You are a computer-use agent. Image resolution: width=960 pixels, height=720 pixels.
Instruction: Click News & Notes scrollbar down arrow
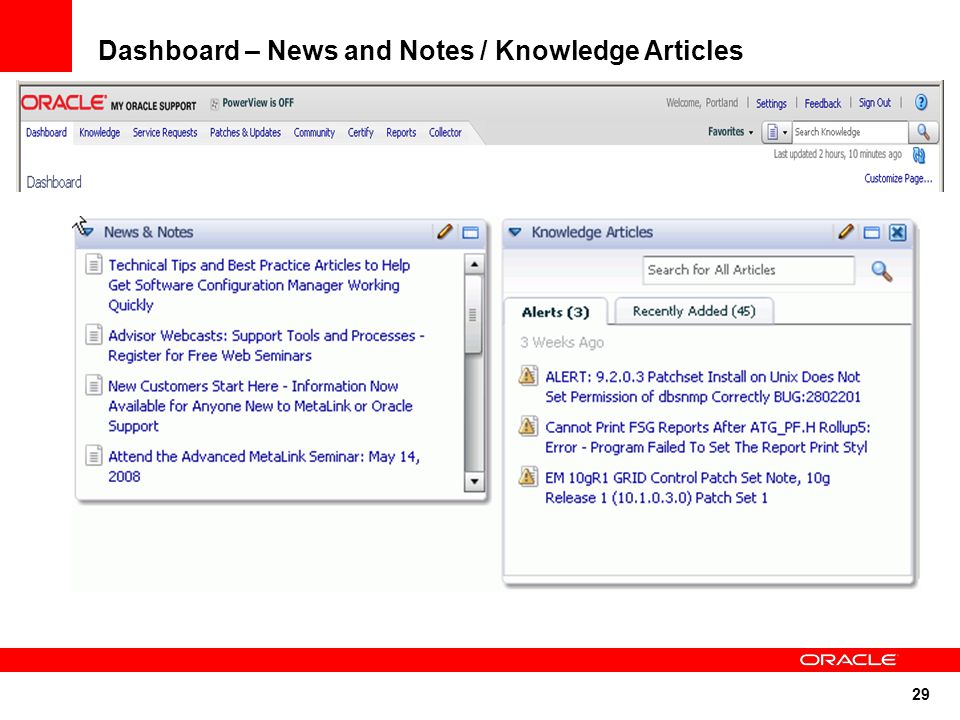474,481
